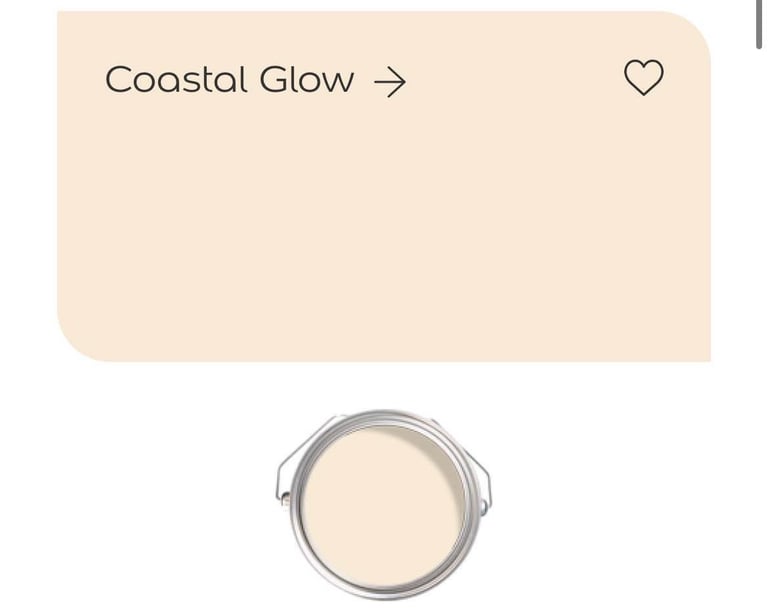Viewport: 768px width, 611px height.
Task: Click the paint can image
Action: tap(384, 505)
